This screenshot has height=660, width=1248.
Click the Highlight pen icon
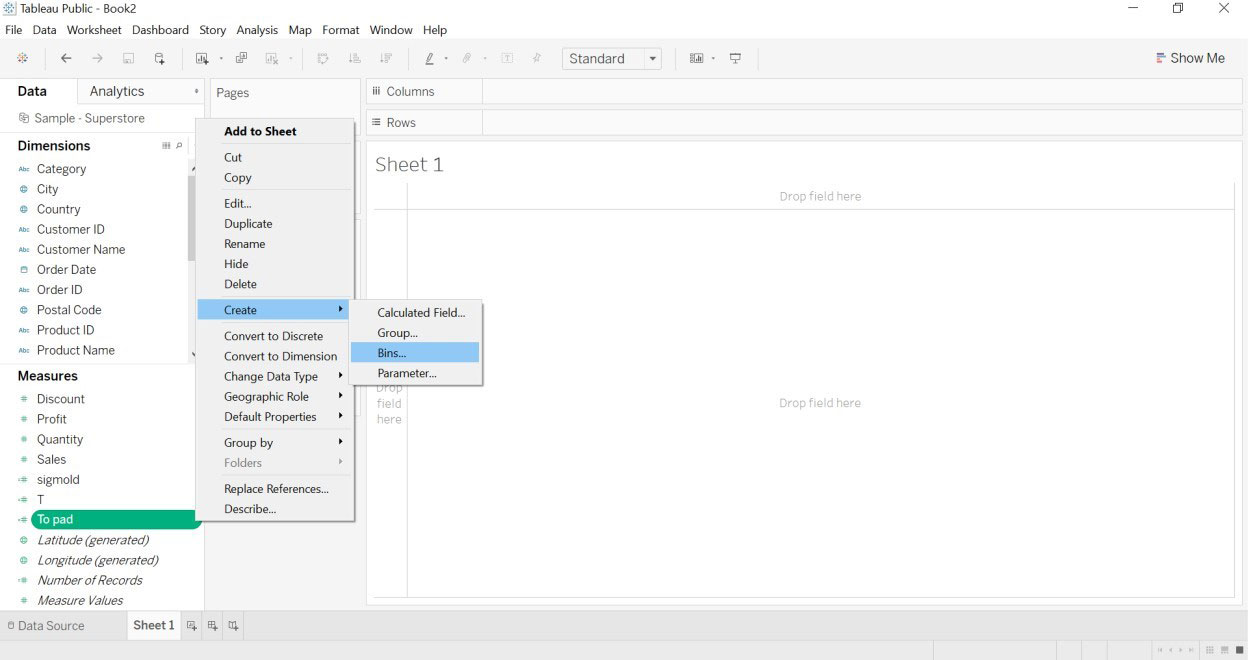coord(429,59)
